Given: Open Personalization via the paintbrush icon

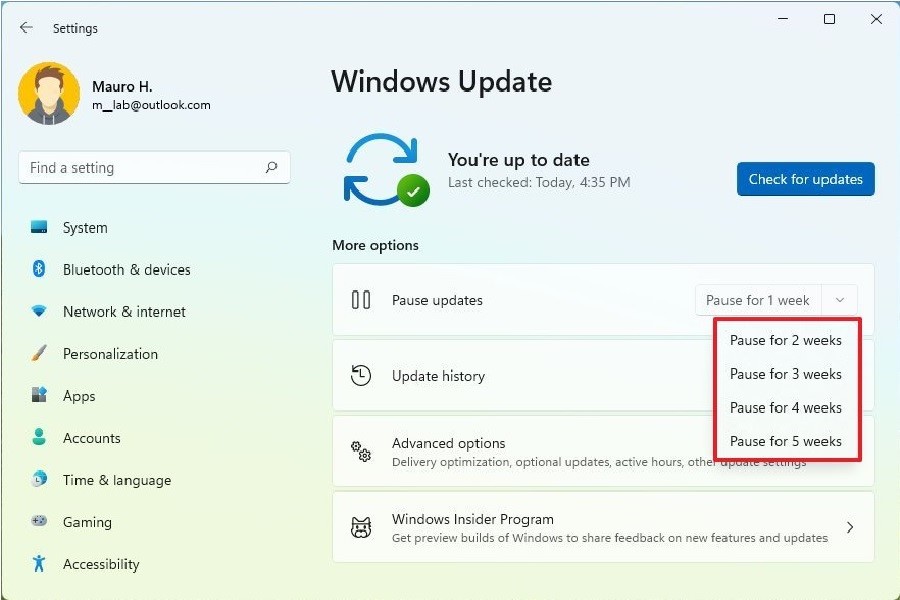Looking at the screenshot, I should 39,354.
